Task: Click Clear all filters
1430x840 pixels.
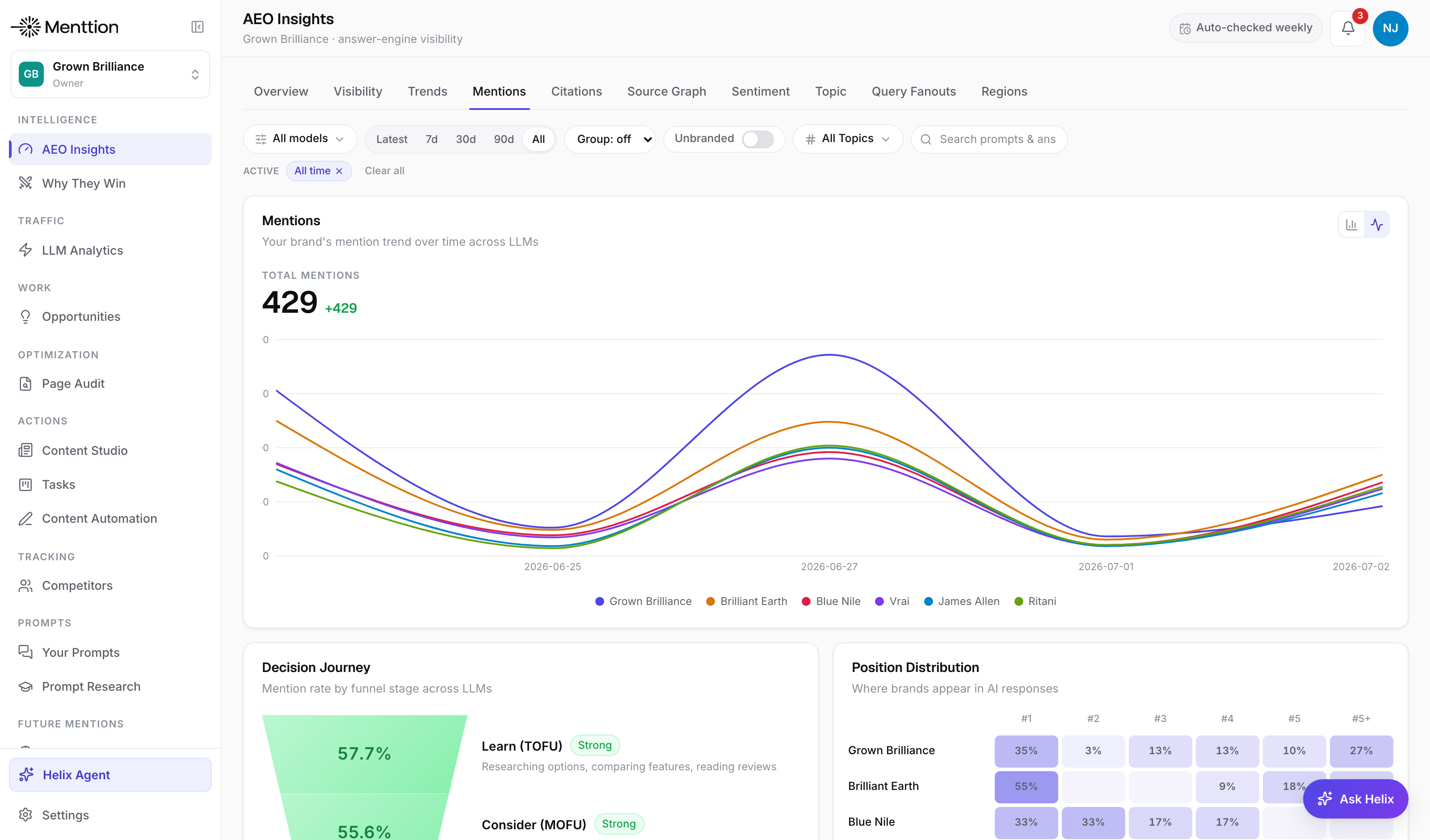Action: click(x=385, y=171)
